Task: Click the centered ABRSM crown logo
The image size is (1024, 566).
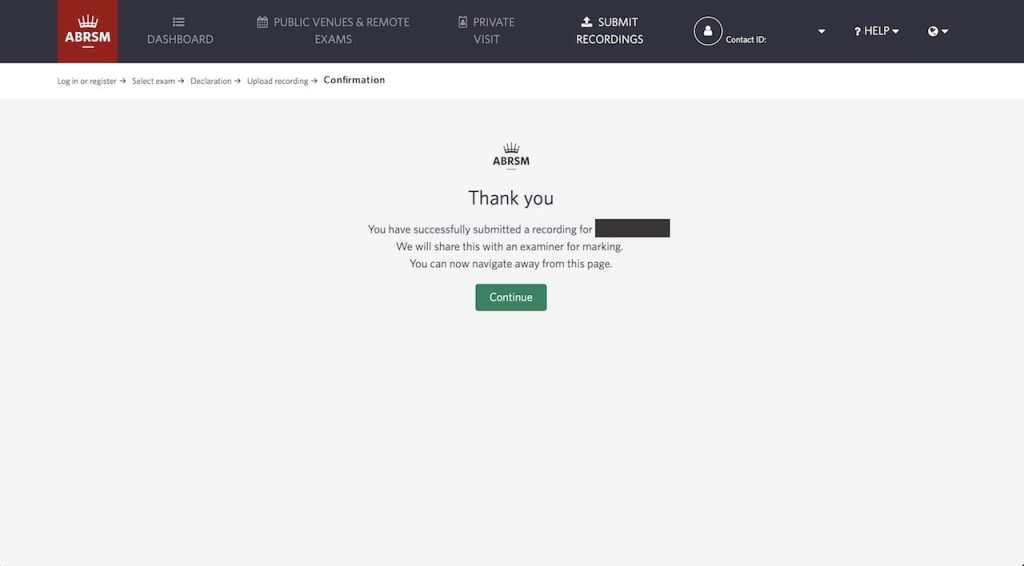Action: click(x=511, y=156)
